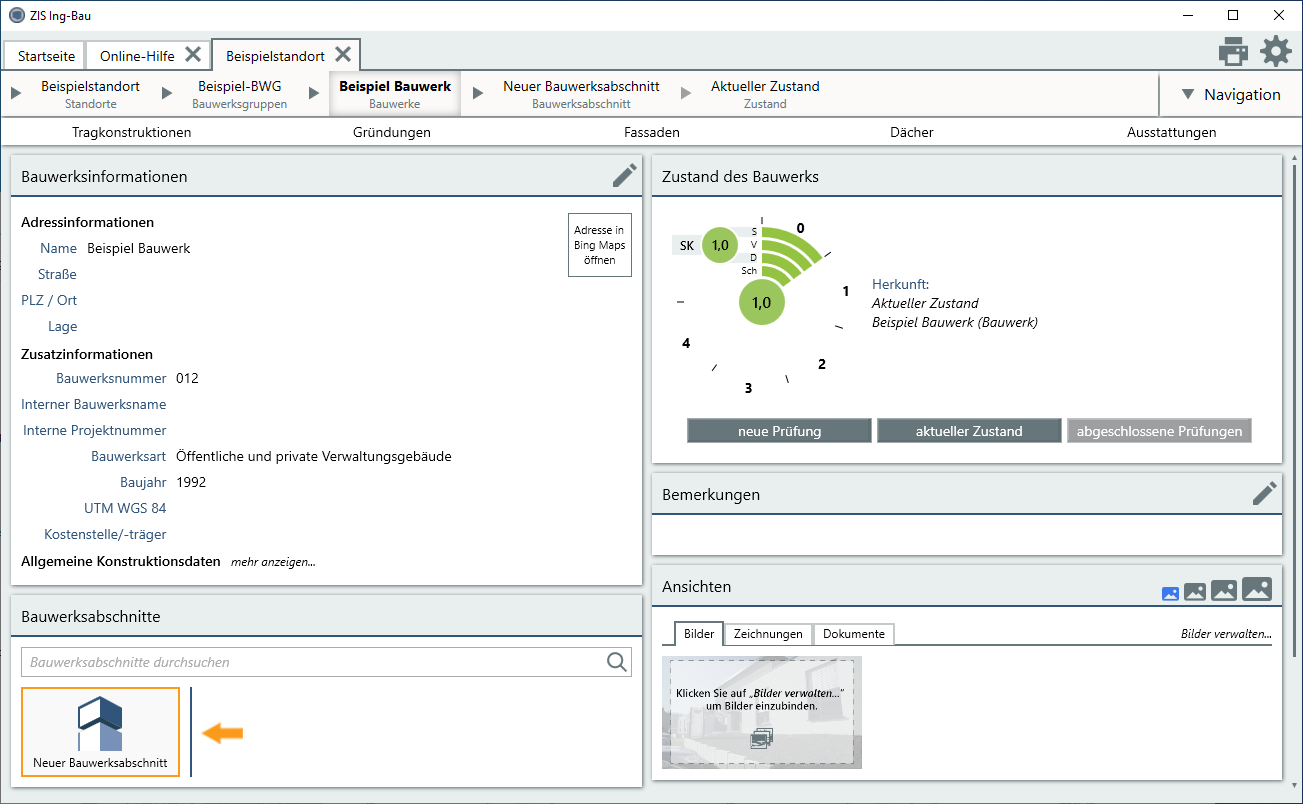This screenshot has width=1303, height=804.
Task: Close the Beispielstandort tab
Action: pyautogui.click(x=343, y=55)
